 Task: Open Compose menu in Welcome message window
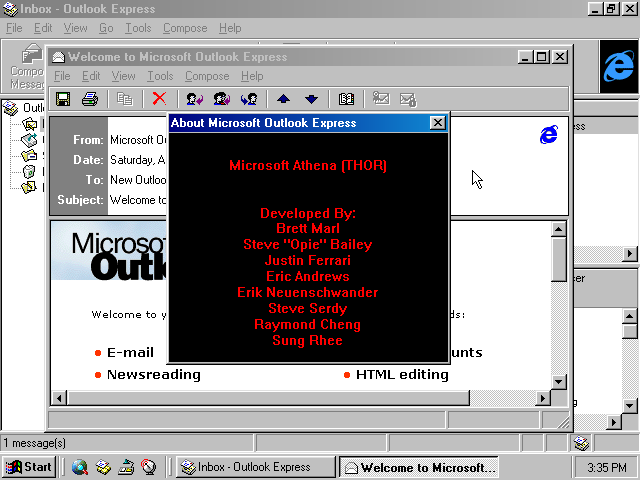[x=207, y=76]
